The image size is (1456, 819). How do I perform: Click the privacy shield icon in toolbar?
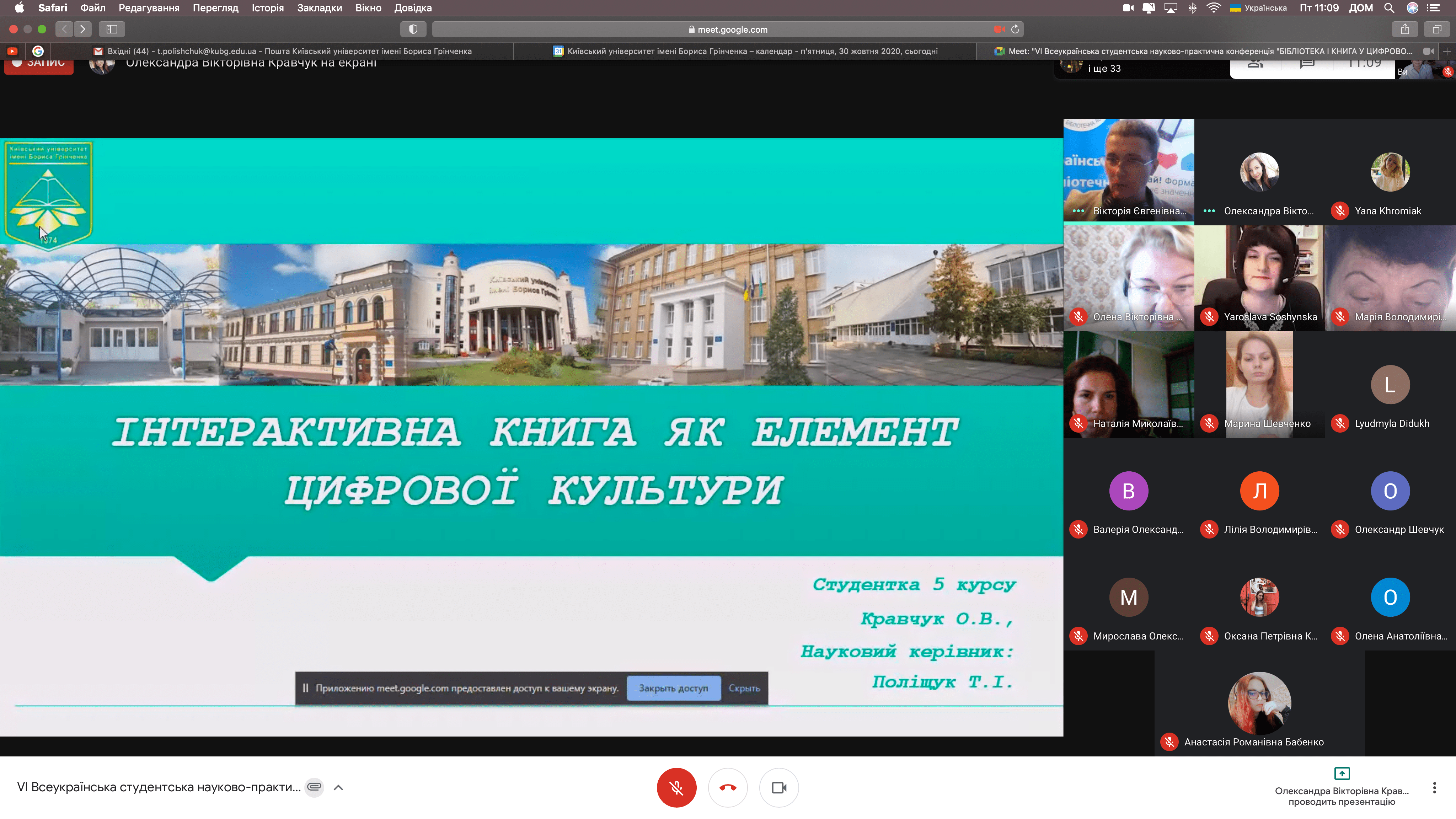pyautogui.click(x=413, y=30)
